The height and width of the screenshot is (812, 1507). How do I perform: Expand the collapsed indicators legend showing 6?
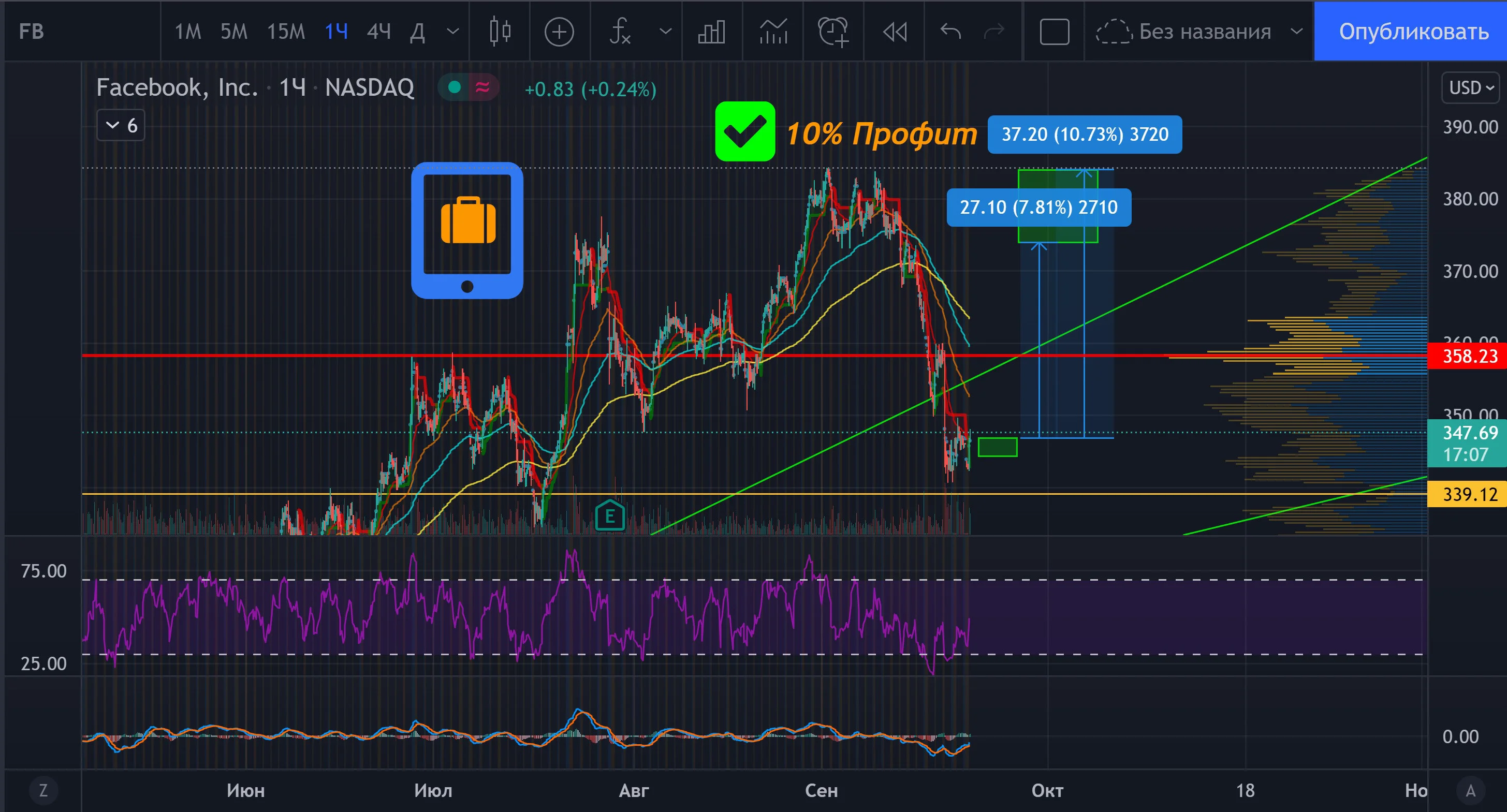(x=121, y=125)
